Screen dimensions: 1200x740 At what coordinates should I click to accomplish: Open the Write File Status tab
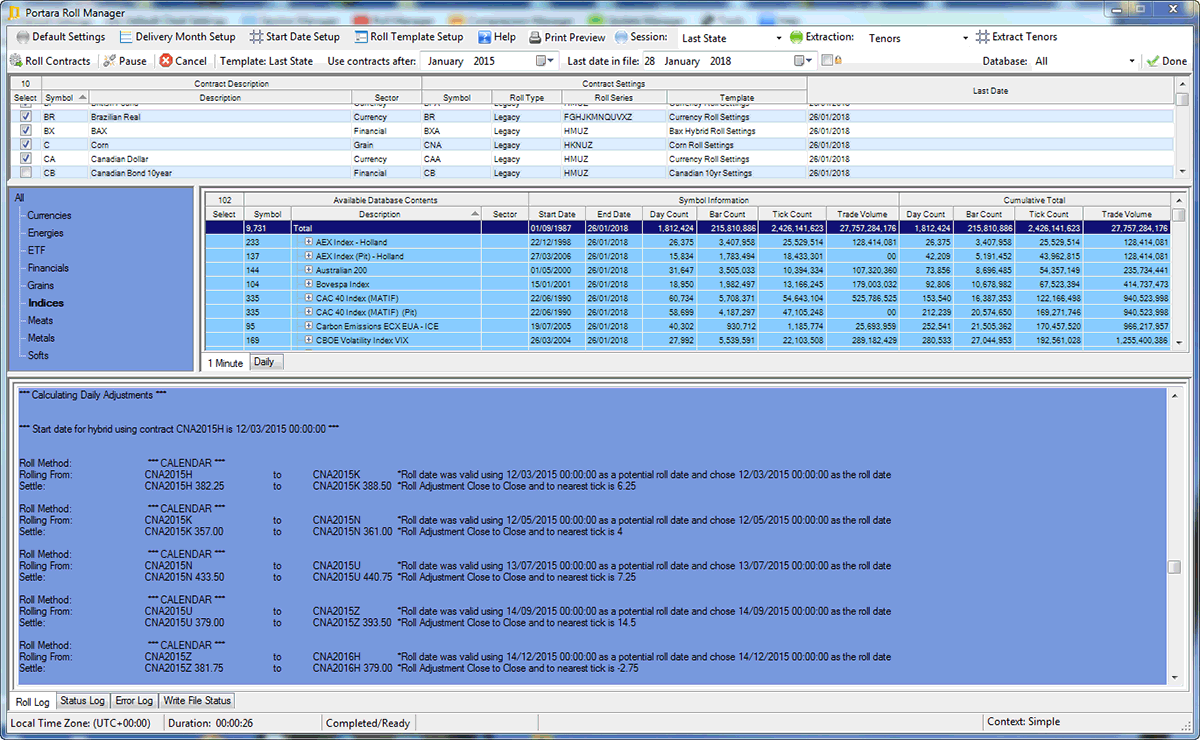click(x=197, y=700)
